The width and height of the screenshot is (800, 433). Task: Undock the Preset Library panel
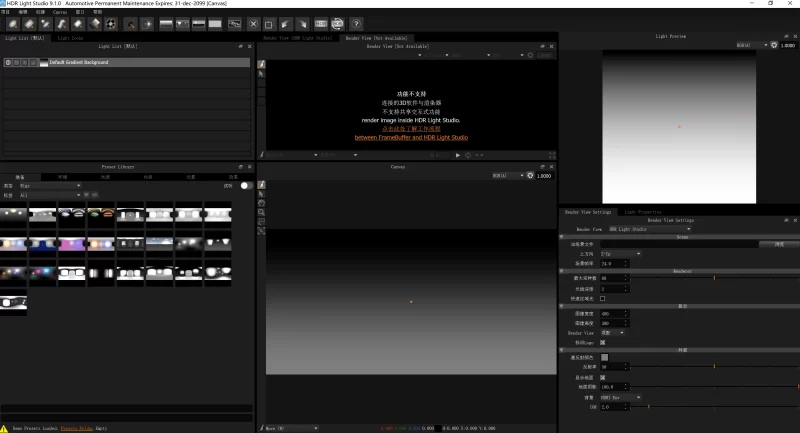240,167
